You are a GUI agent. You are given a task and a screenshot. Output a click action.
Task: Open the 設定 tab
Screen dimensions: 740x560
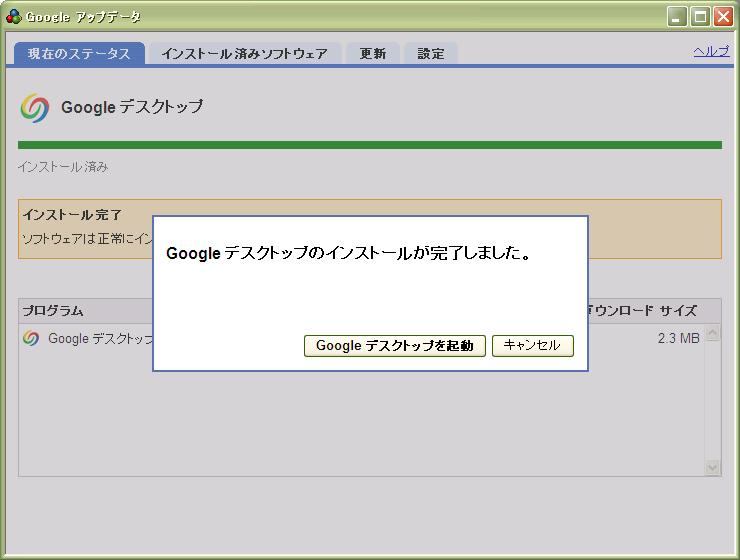click(x=430, y=53)
